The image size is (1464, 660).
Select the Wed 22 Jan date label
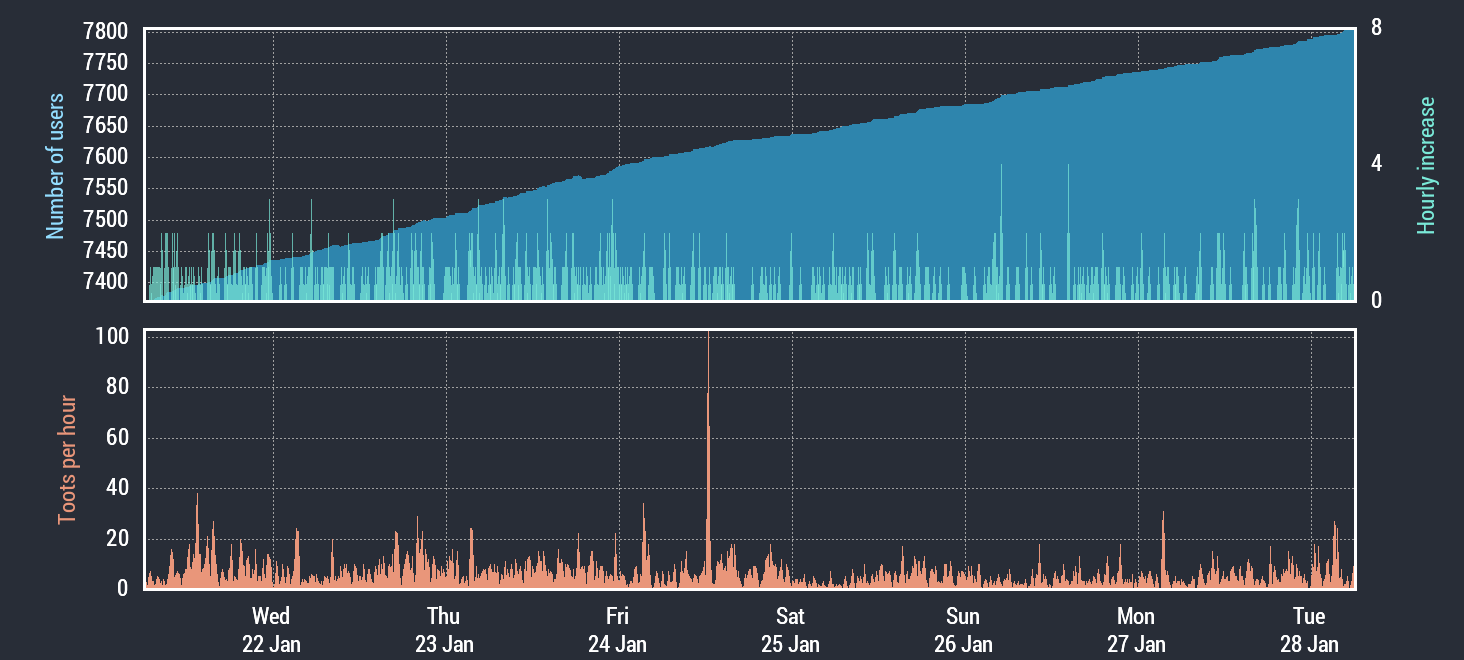click(271, 630)
